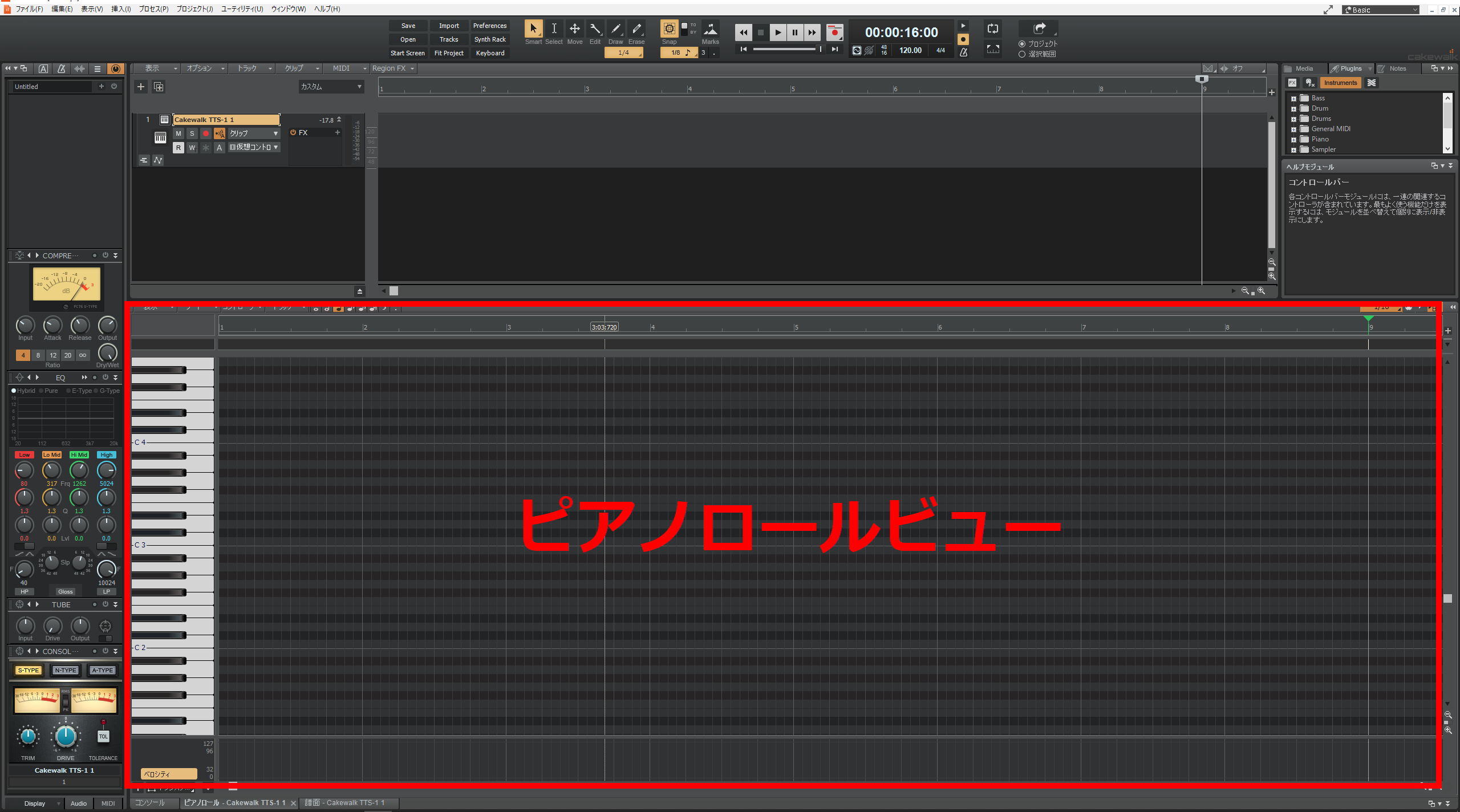Select the Erase tool in toolbar

[x=637, y=30]
